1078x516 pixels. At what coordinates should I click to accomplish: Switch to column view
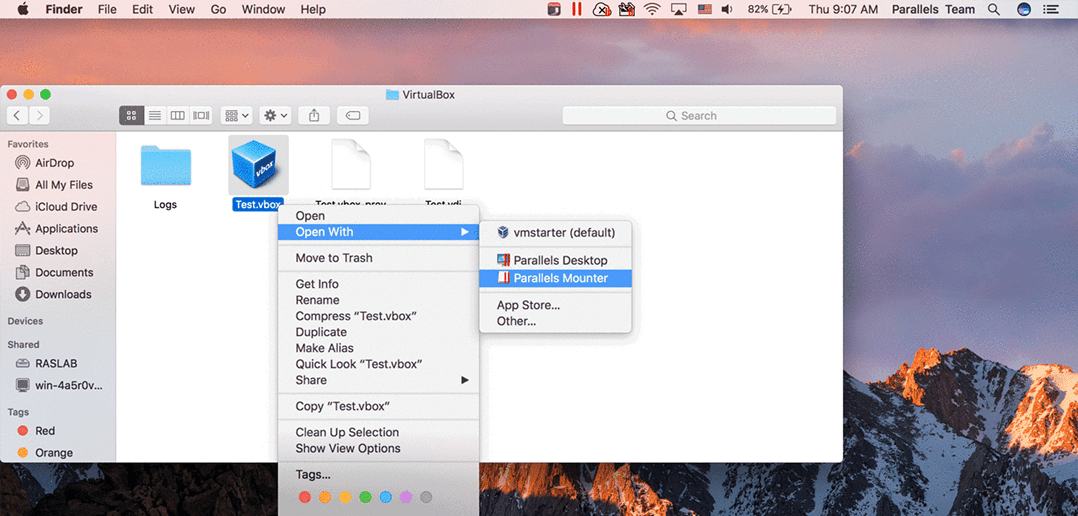pyautogui.click(x=177, y=115)
